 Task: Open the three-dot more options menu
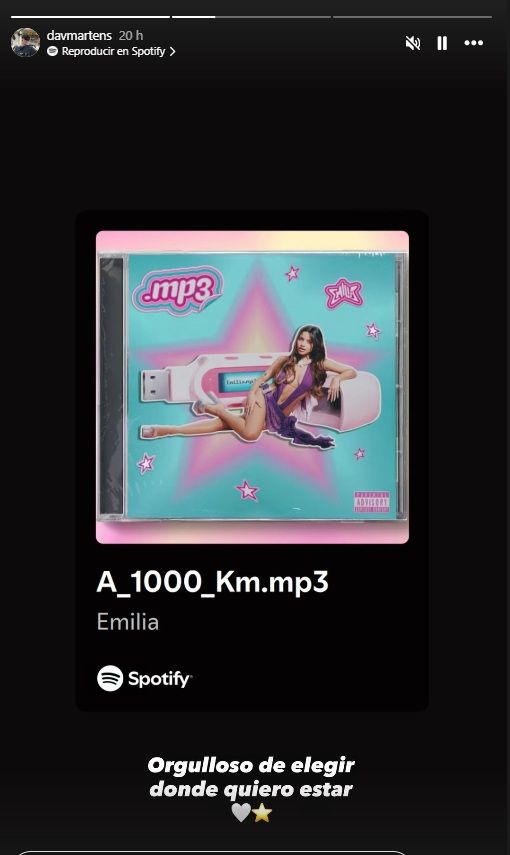point(473,43)
